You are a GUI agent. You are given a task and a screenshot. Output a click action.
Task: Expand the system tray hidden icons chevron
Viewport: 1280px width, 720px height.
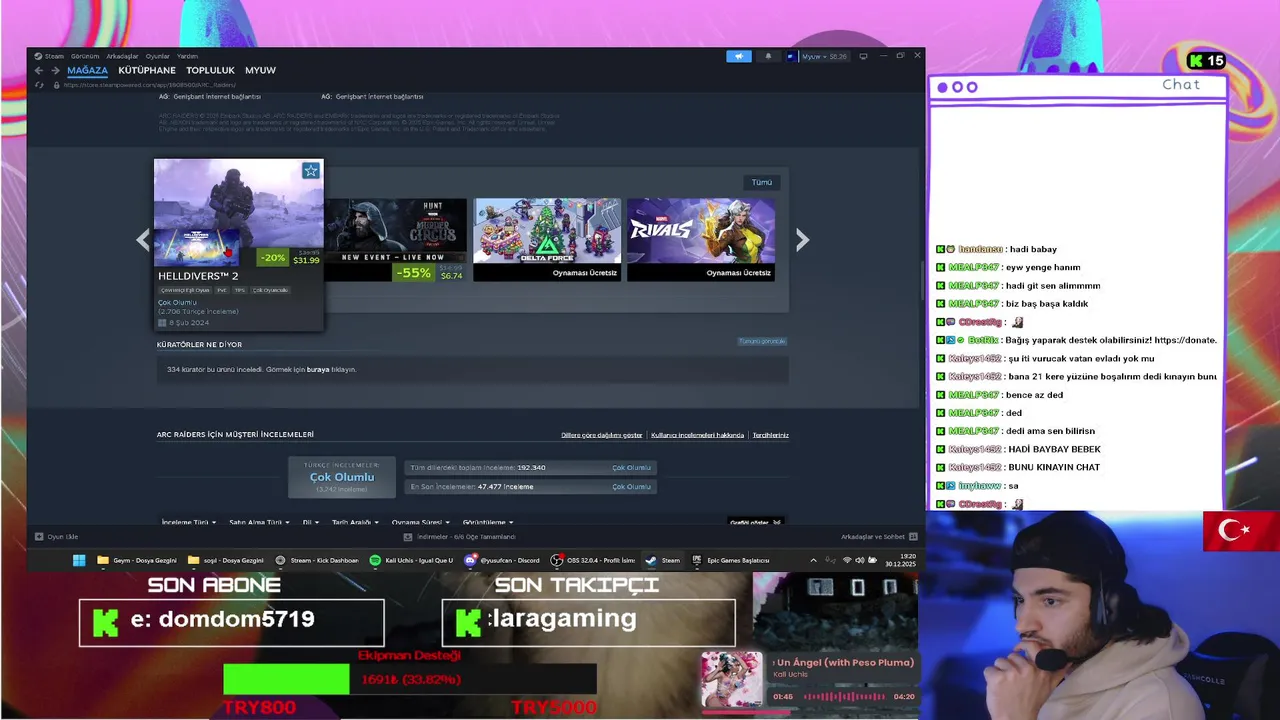tap(813, 560)
